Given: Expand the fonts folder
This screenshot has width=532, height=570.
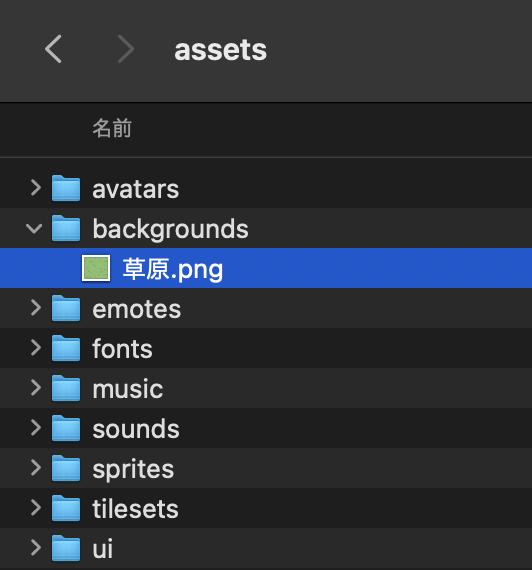Looking at the screenshot, I should [36, 348].
